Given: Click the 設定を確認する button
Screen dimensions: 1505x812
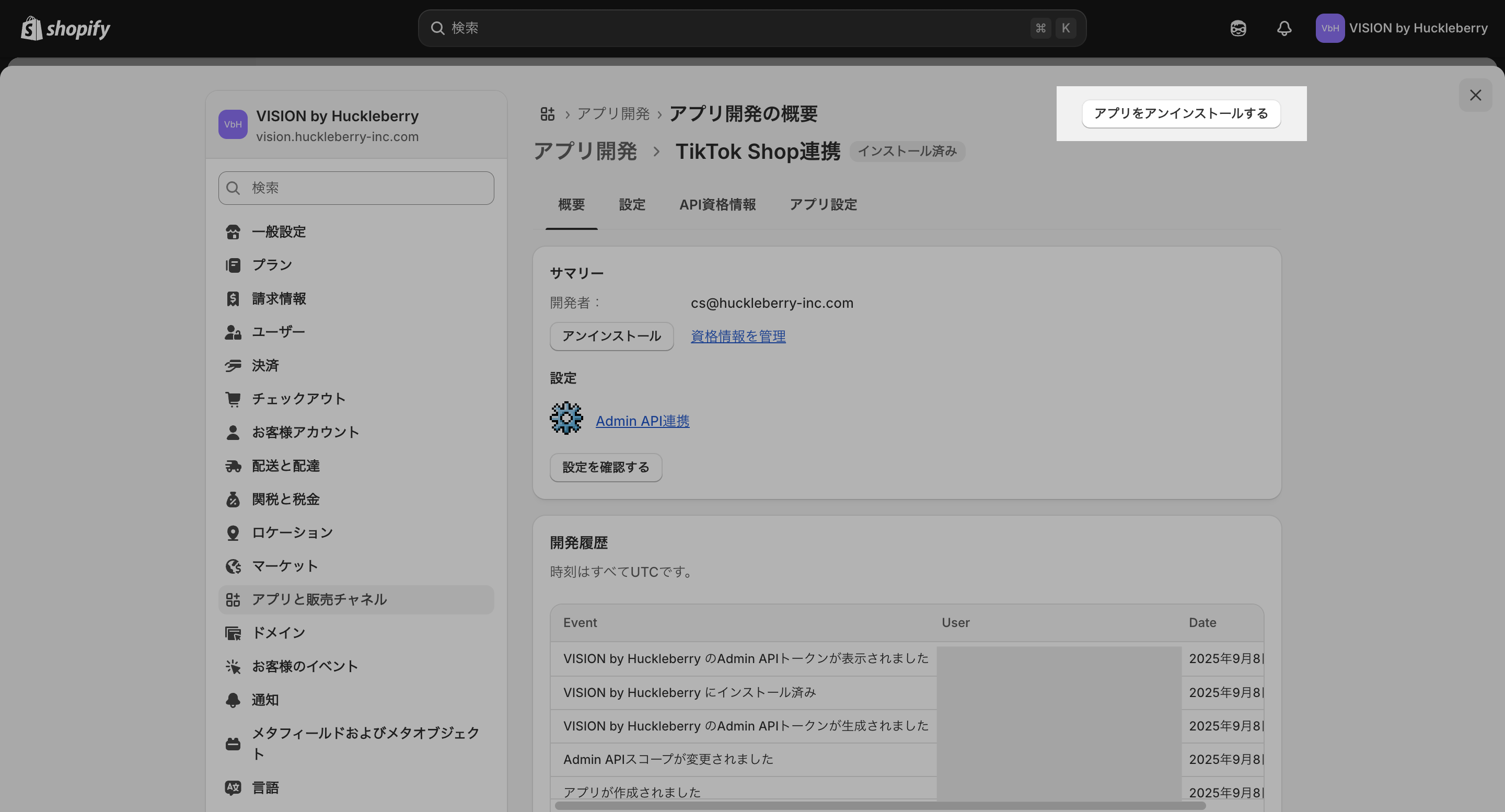Looking at the screenshot, I should pos(605,467).
